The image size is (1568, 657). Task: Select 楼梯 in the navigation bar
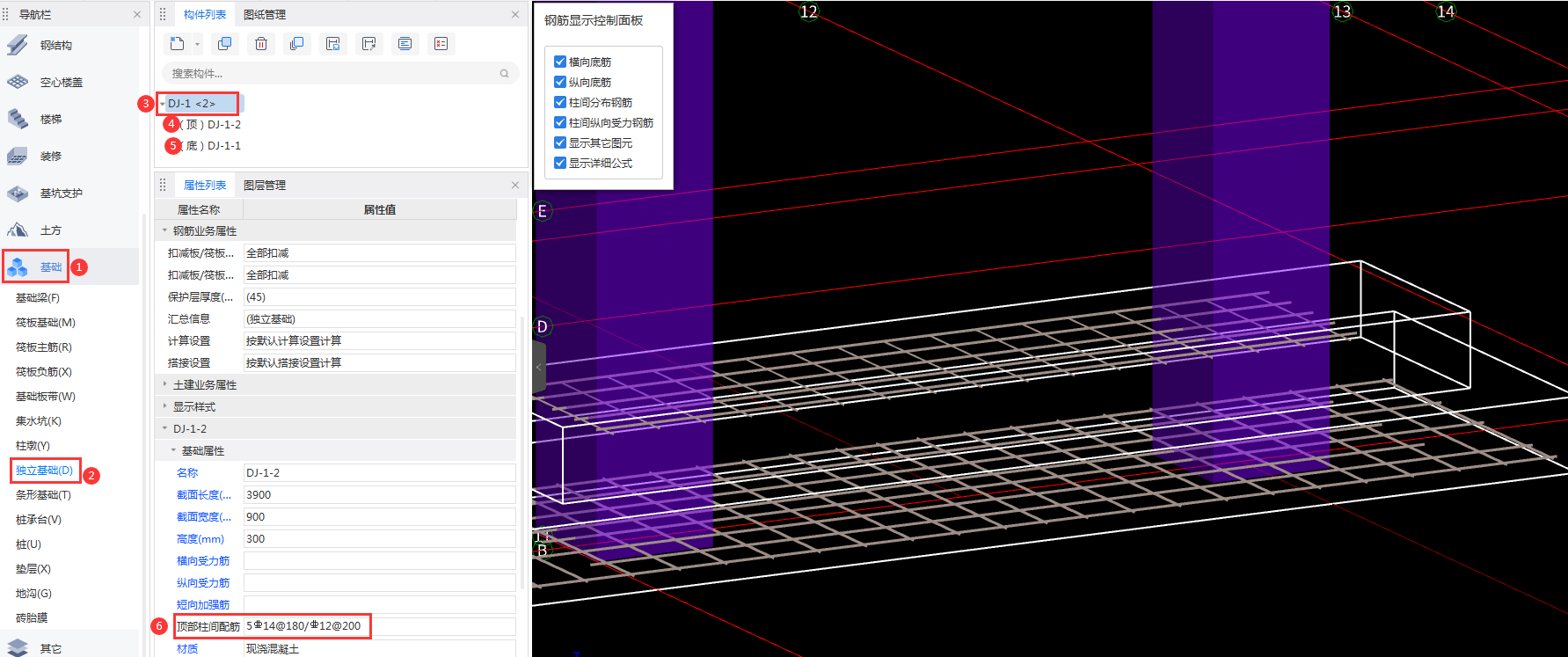point(51,119)
